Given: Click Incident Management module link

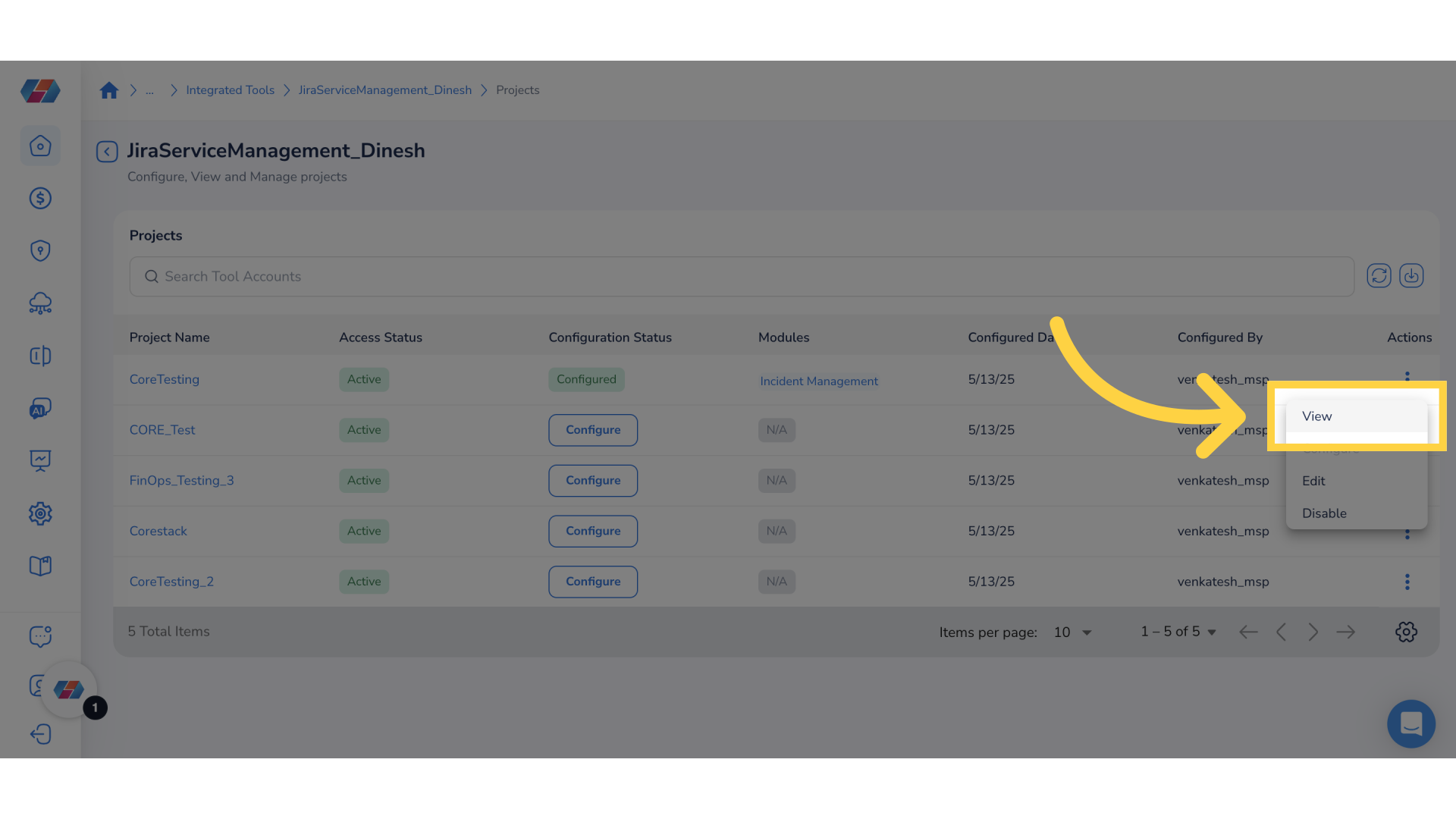Looking at the screenshot, I should [819, 381].
